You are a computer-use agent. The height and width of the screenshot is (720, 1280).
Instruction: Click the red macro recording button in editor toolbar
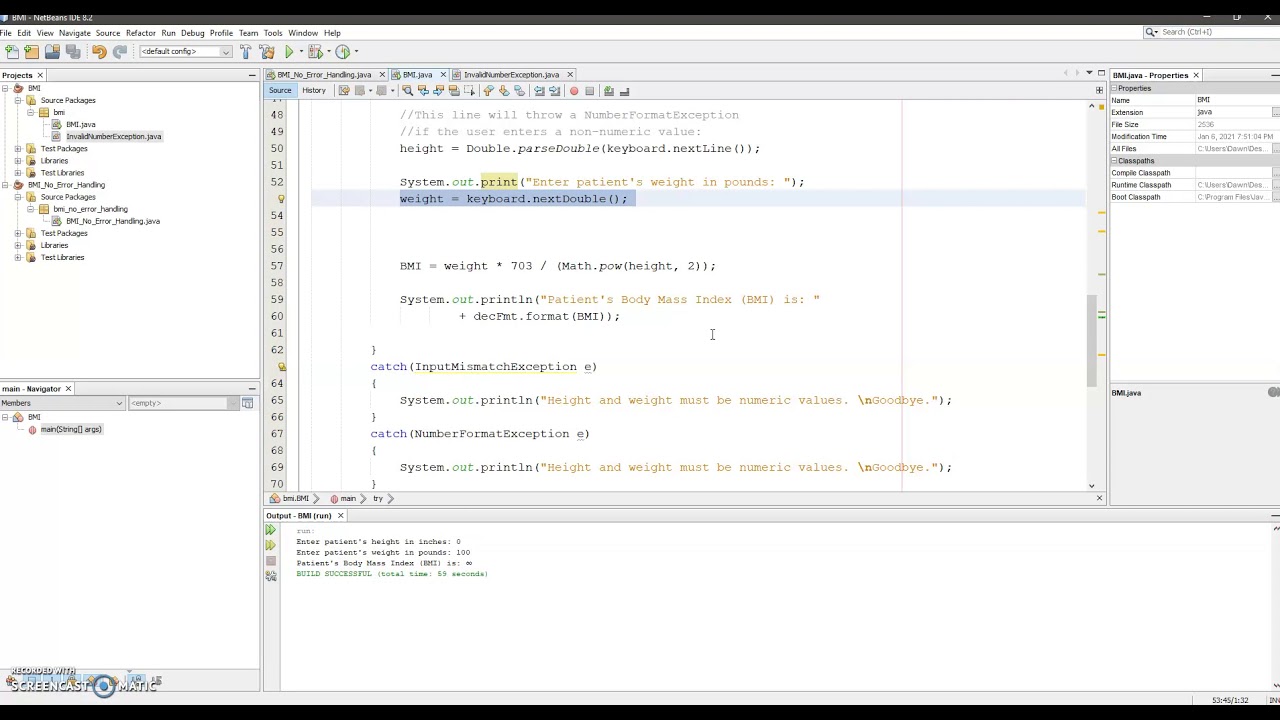pos(573,91)
